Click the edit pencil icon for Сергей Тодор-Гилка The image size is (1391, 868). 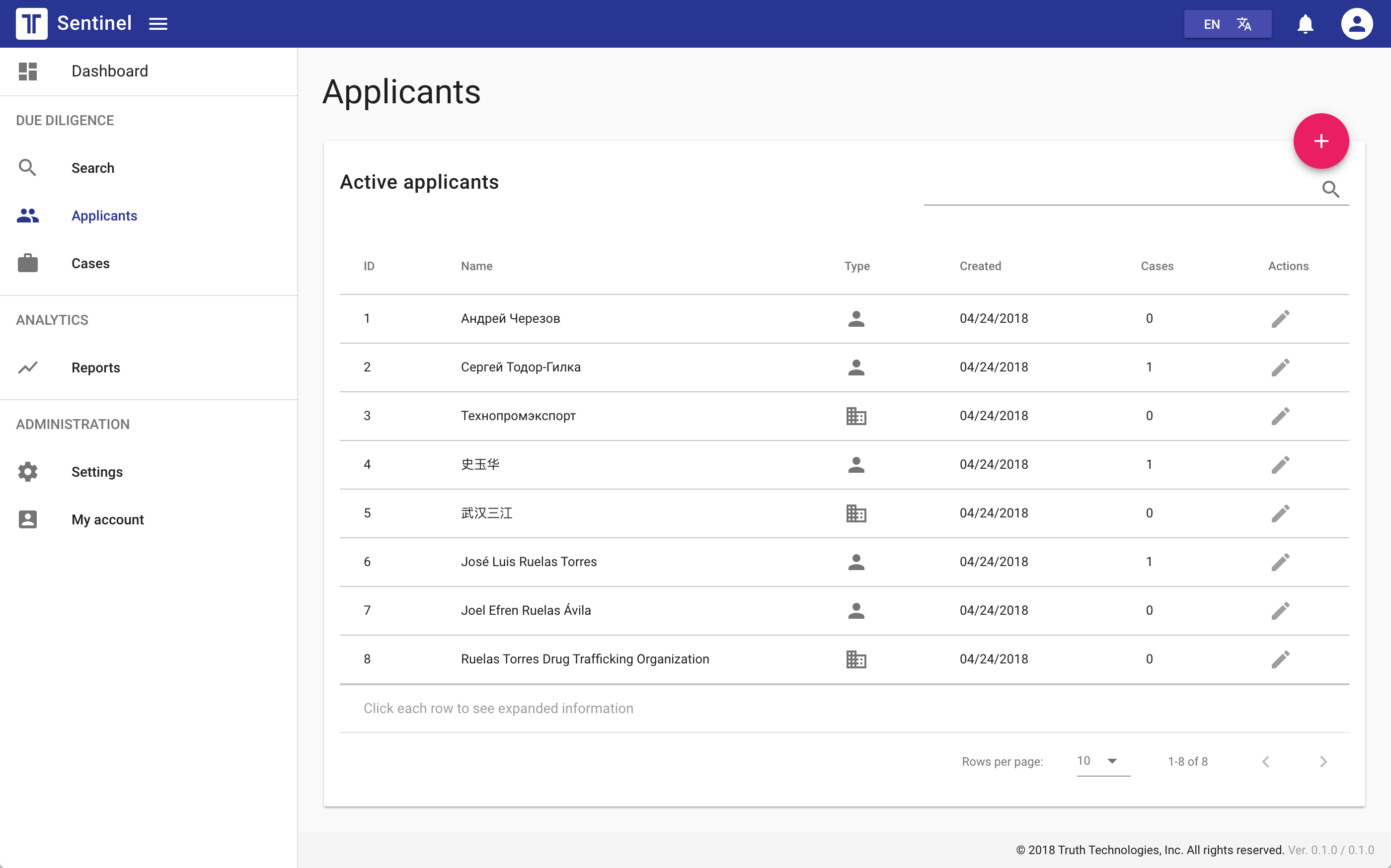(1280, 367)
